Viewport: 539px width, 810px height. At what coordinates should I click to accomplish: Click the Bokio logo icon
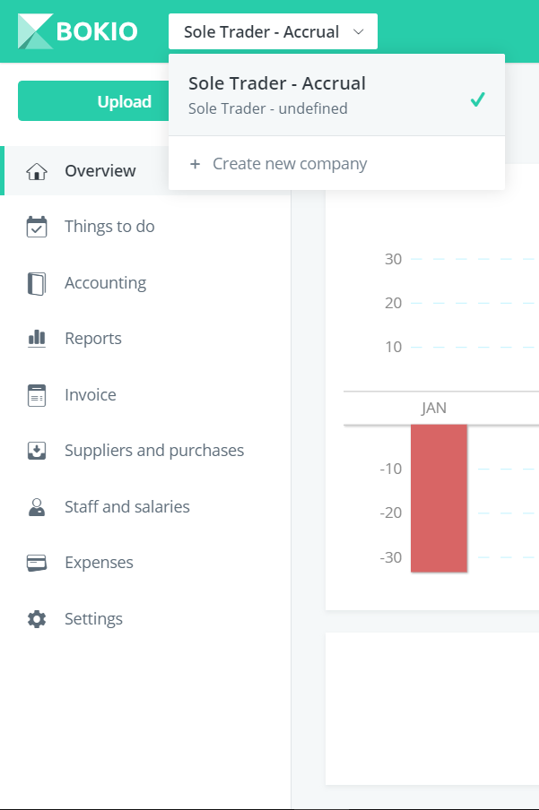[35, 31]
